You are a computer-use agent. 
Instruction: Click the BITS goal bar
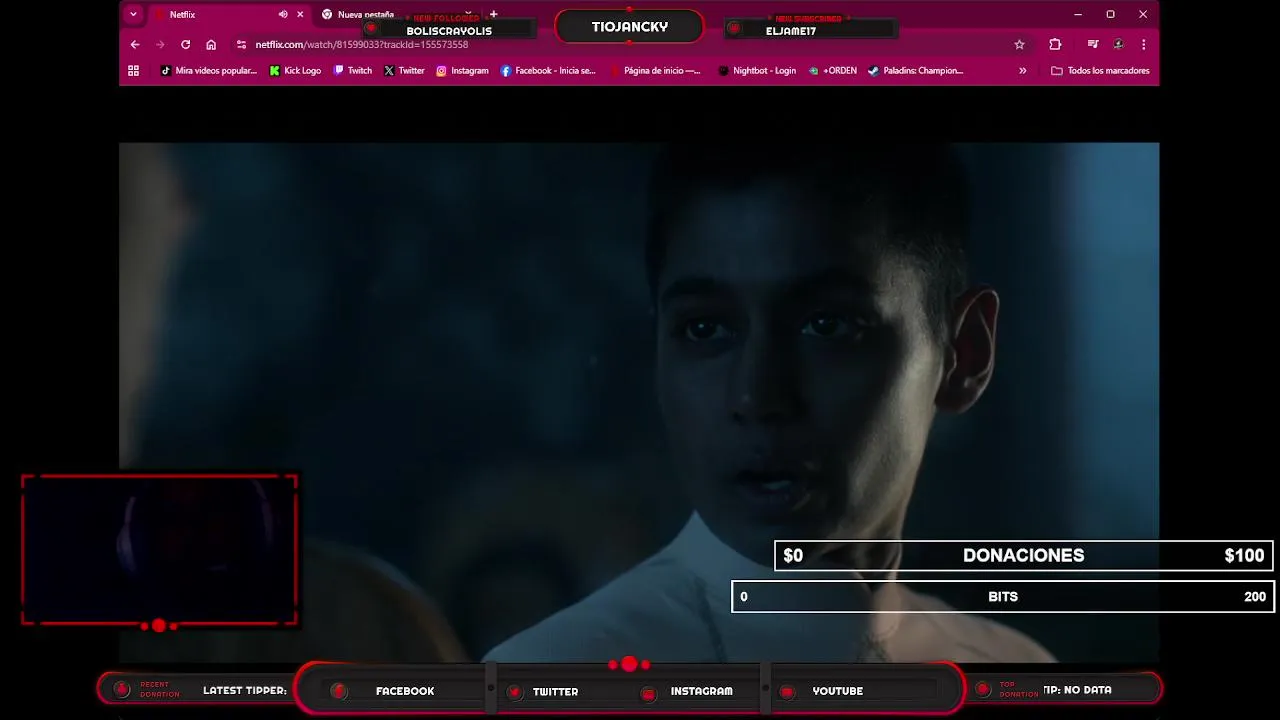[x=1003, y=597]
